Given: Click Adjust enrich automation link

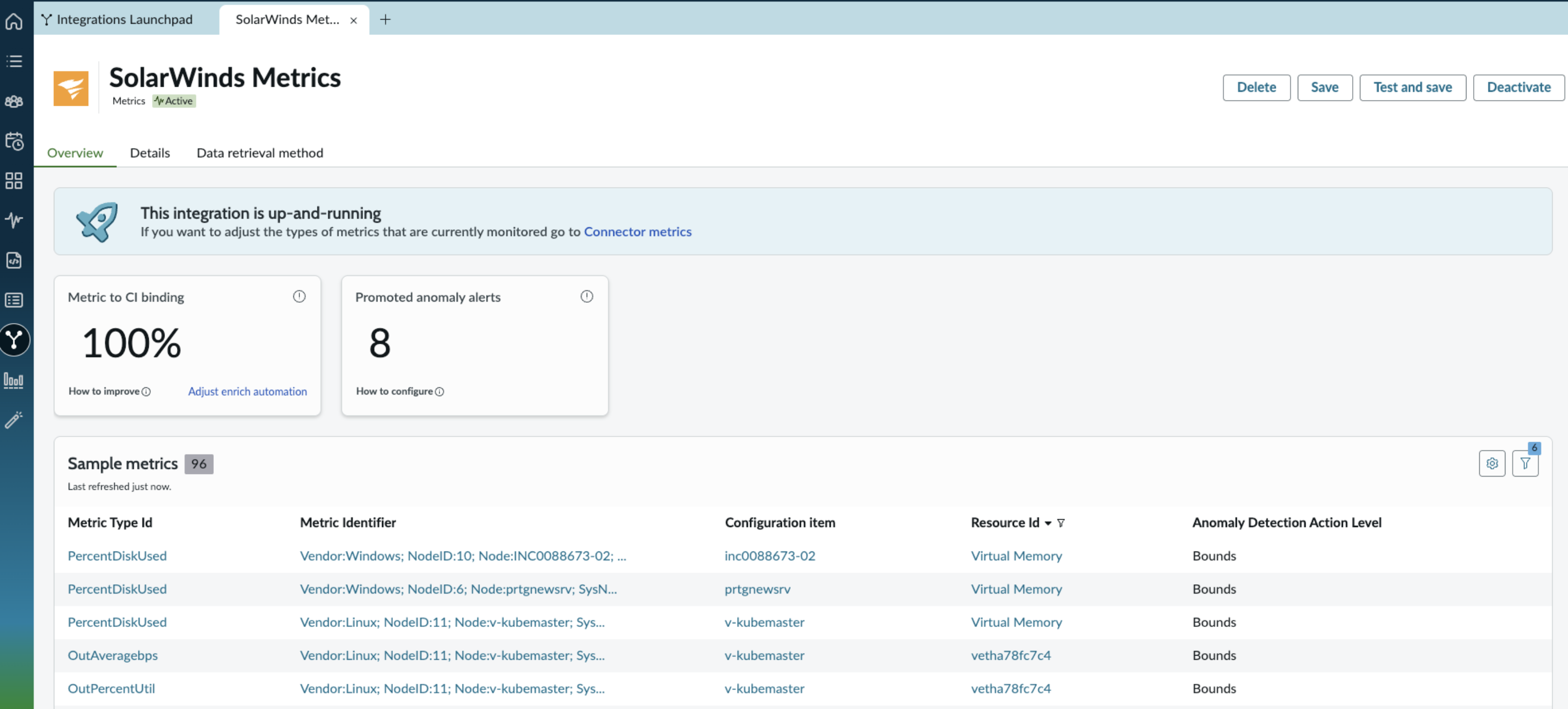Looking at the screenshot, I should coord(247,391).
